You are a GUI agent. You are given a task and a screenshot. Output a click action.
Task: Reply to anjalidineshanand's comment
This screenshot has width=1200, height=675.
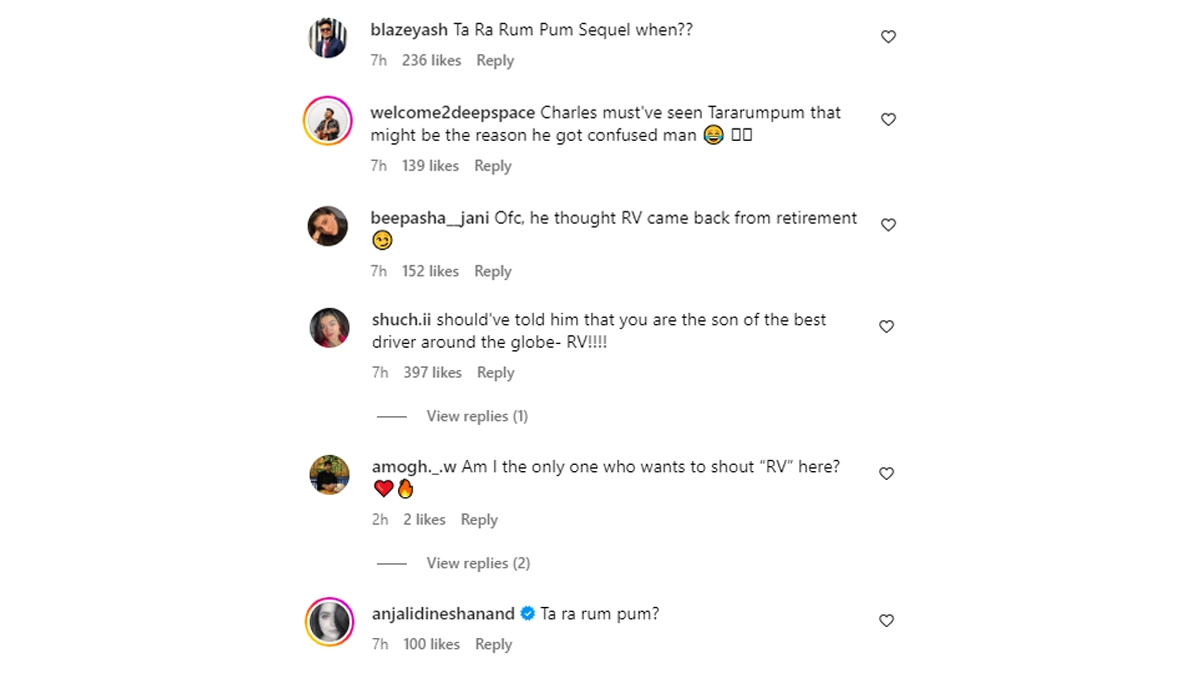tap(493, 645)
